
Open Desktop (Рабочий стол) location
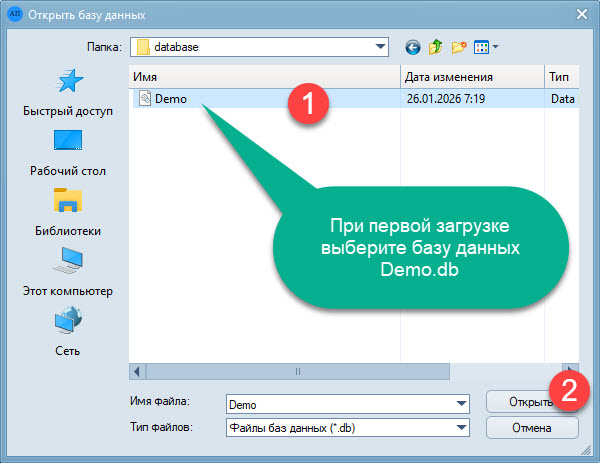point(68,153)
